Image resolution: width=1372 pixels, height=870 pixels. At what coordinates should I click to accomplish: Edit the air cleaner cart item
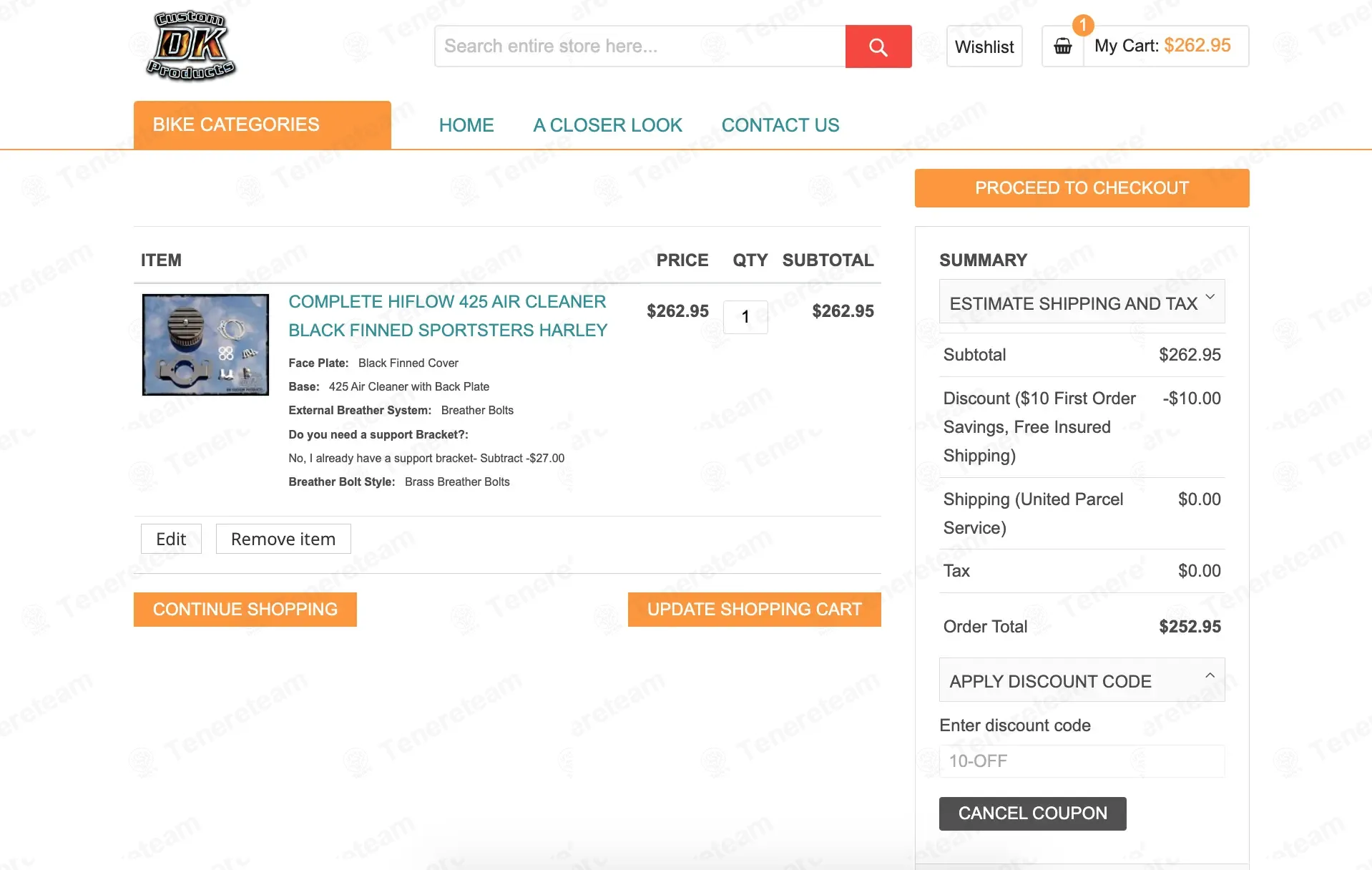pos(171,539)
